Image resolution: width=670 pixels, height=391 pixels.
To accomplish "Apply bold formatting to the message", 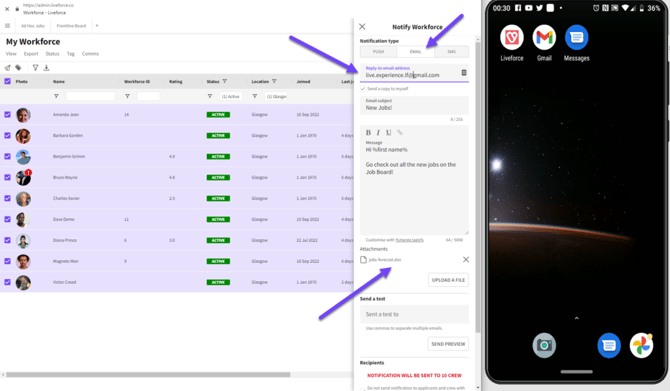I will pyautogui.click(x=368, y=132).
